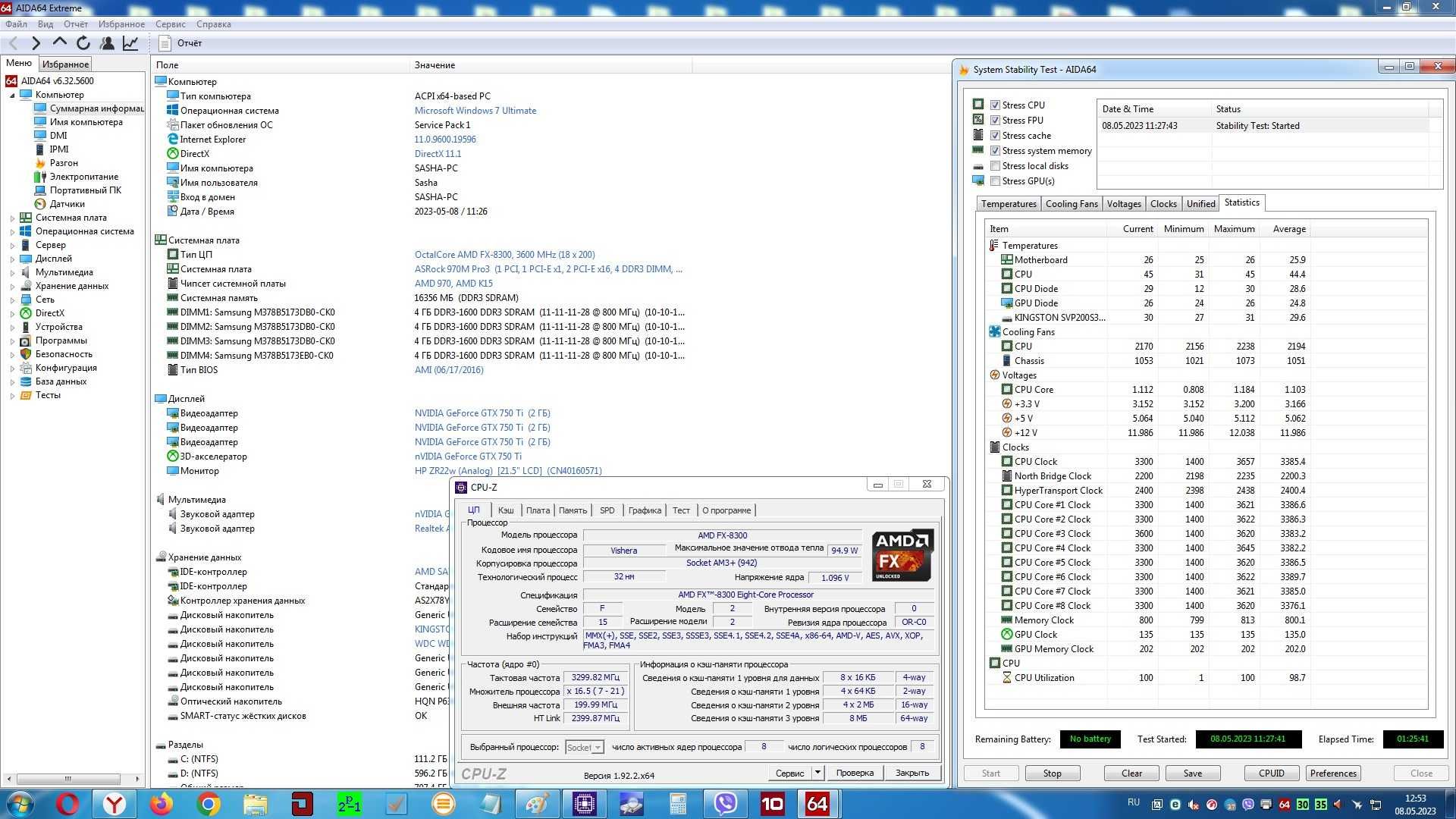The image size is (1456, 819).
Task: Expand the Мультимедиа tree node
Action: (x=12, y=272)
